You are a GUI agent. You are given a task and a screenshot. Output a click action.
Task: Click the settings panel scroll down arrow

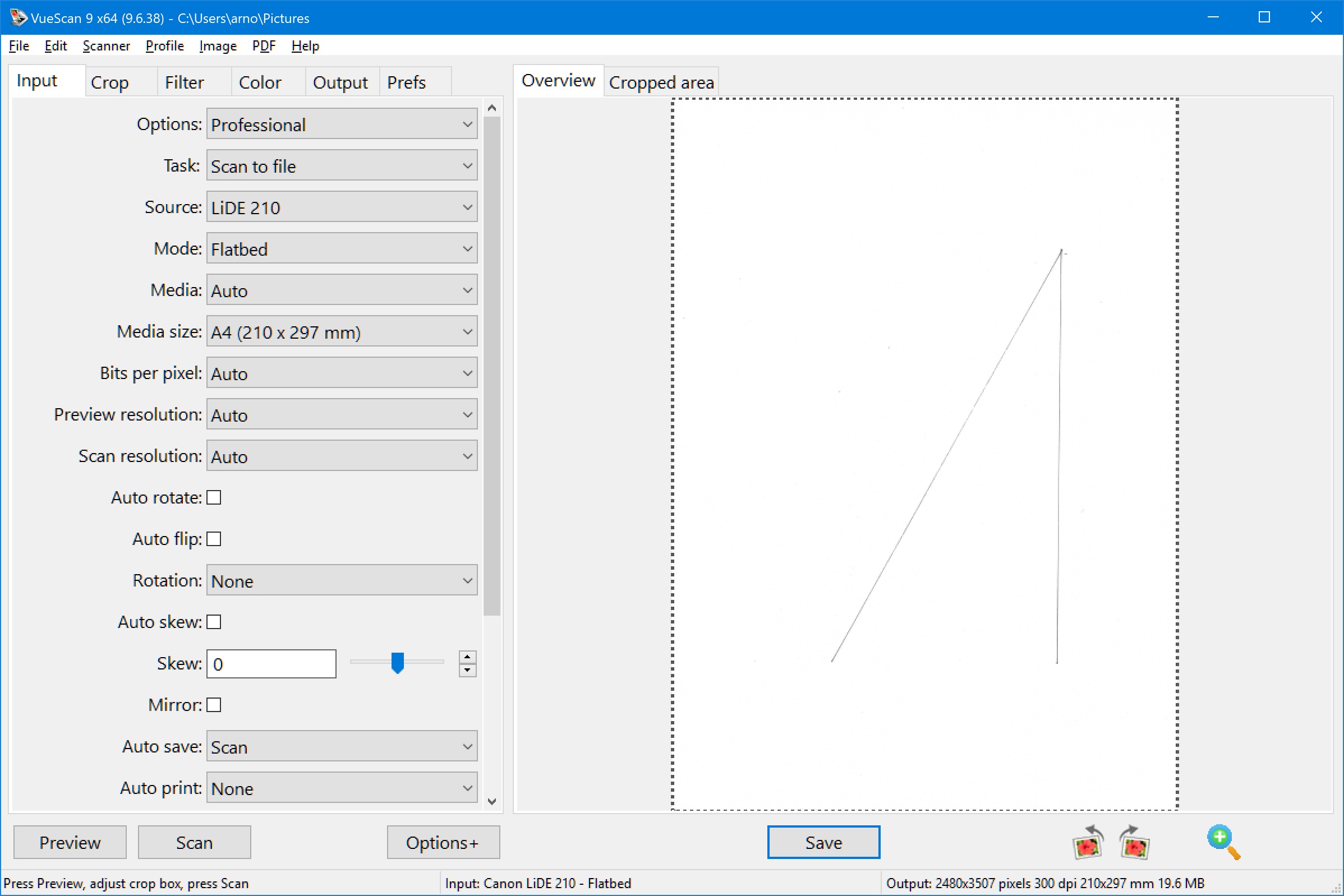pos(491,801)
